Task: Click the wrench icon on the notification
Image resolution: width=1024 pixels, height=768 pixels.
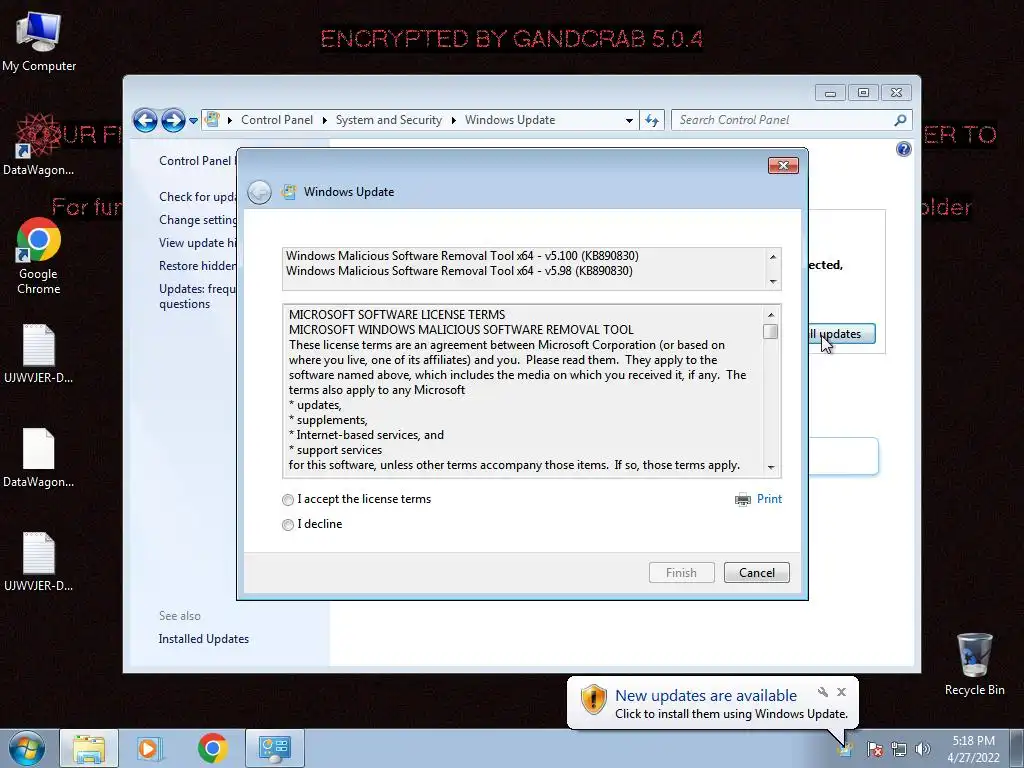Action: tap(823, 692)
